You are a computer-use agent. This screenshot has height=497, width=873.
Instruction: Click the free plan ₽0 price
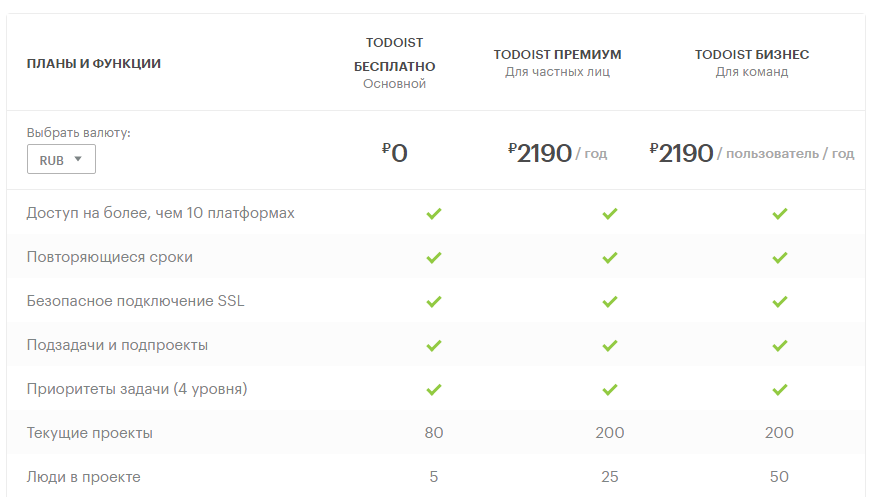point(395,153)
